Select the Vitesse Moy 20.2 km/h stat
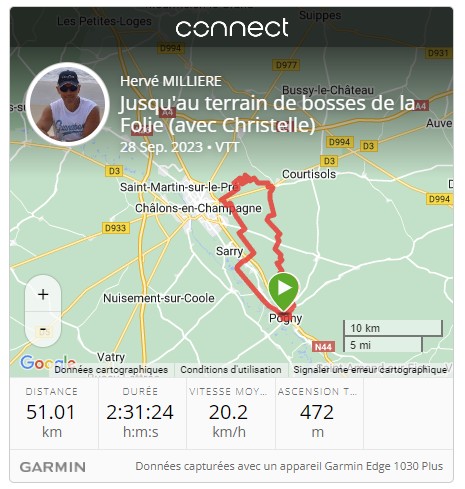 (229, 413)
